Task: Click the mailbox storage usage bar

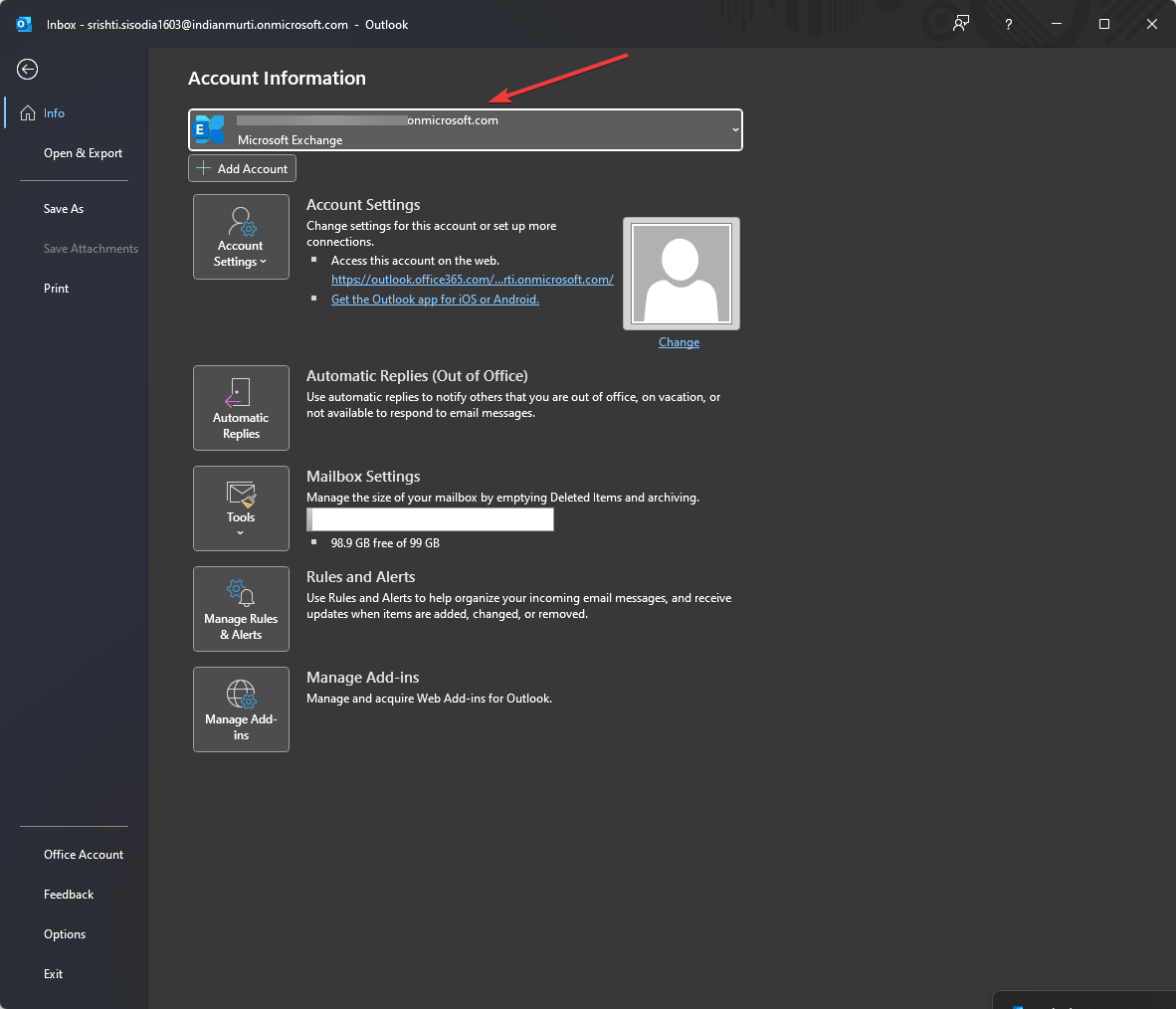Action: [x=430, y=518]
